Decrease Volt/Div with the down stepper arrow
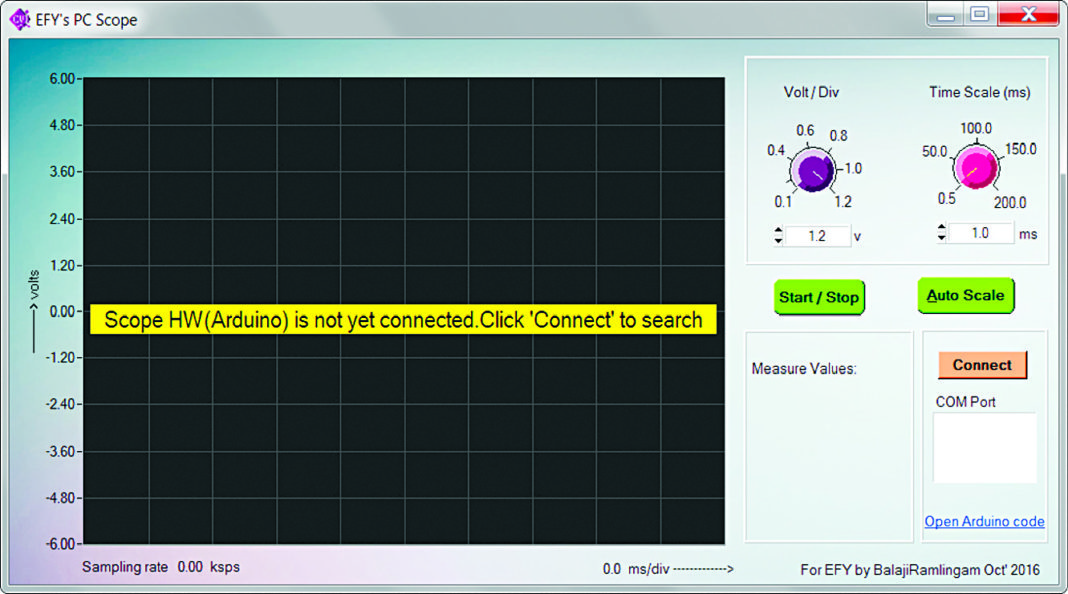1068x594 pixels. coord(778,241)
